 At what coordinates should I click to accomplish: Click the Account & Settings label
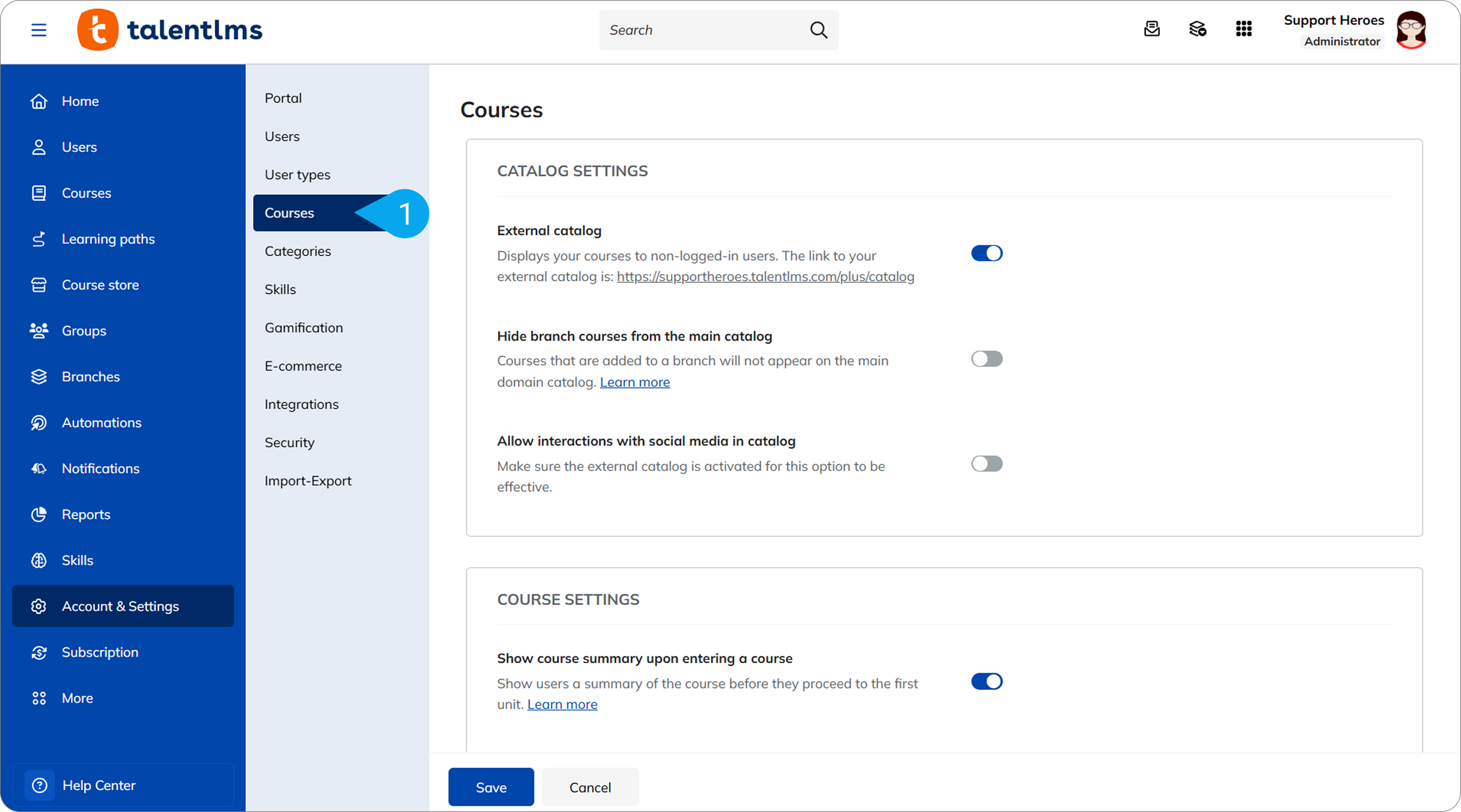pyautogui.click(x=120, y=606)
